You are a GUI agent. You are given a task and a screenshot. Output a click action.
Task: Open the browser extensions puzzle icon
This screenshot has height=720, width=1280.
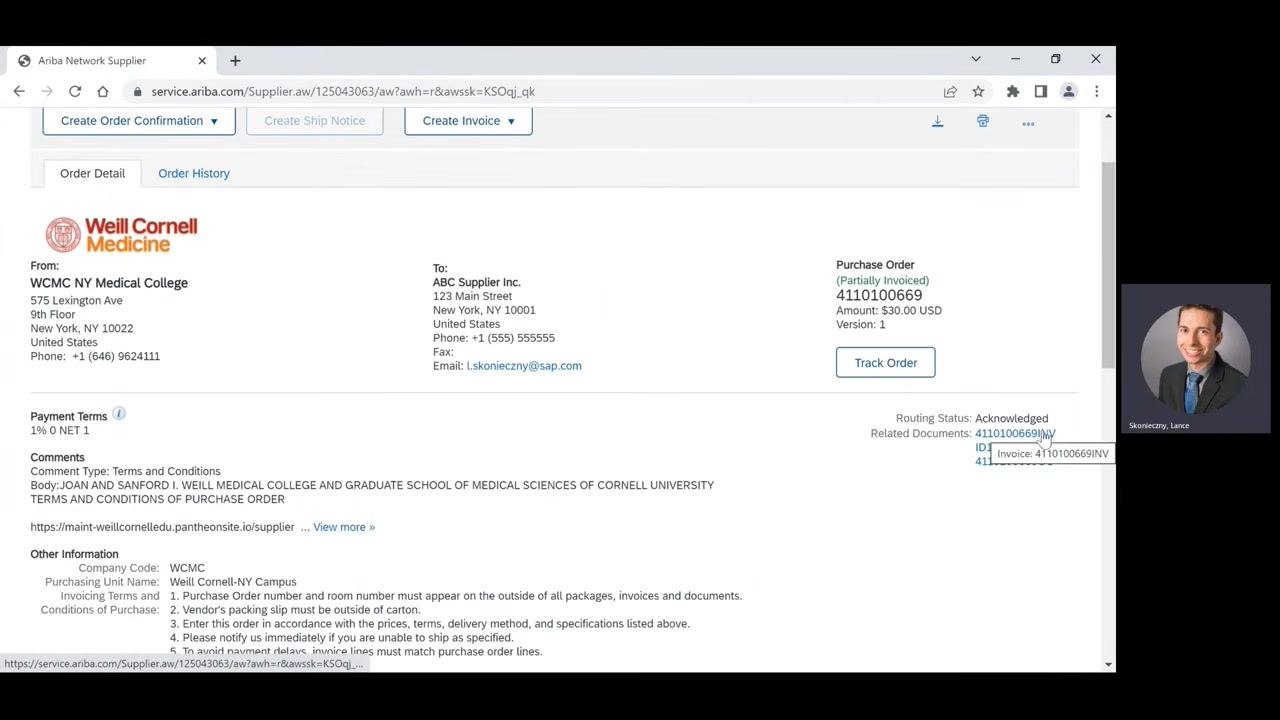pos(1013,91)
